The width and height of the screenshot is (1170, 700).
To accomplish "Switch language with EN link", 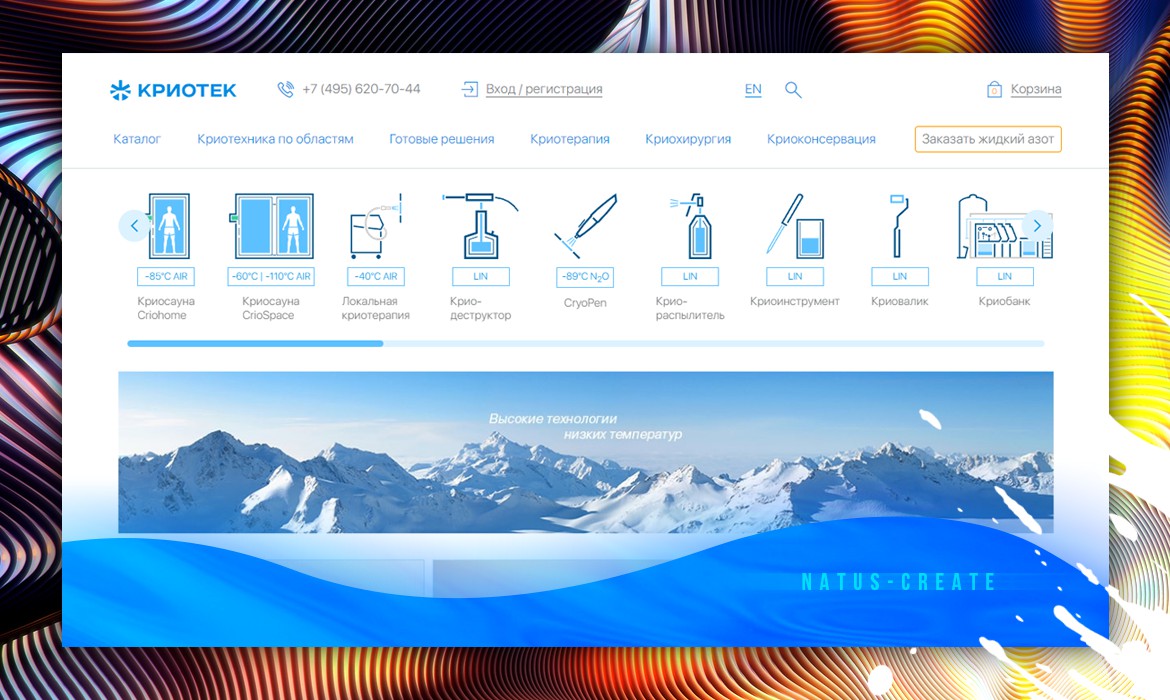I will 753,90.
